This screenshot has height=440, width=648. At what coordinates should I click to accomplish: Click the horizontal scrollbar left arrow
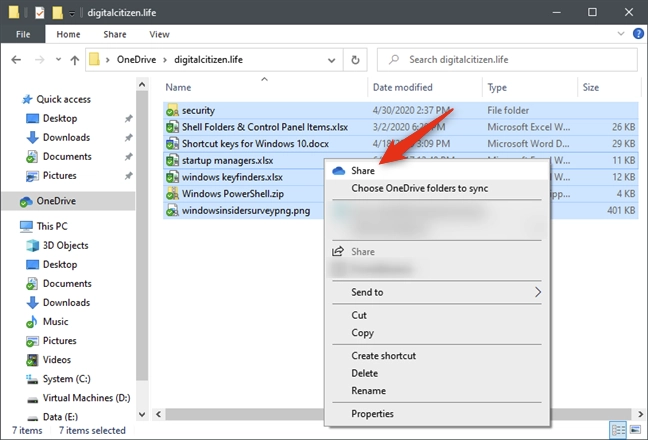click(159, 414)
